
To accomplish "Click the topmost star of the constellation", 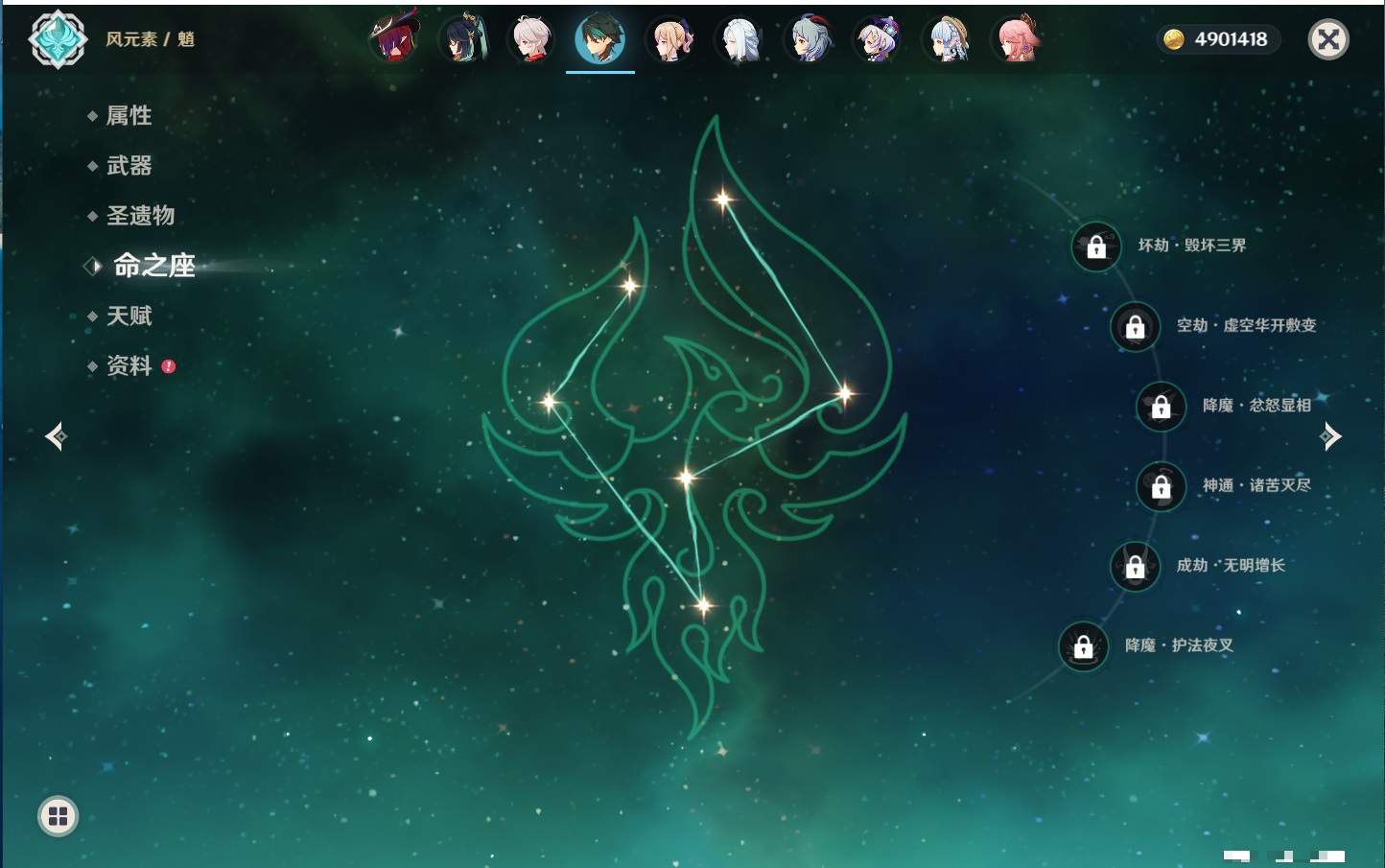I will click(x=722, y=199).
